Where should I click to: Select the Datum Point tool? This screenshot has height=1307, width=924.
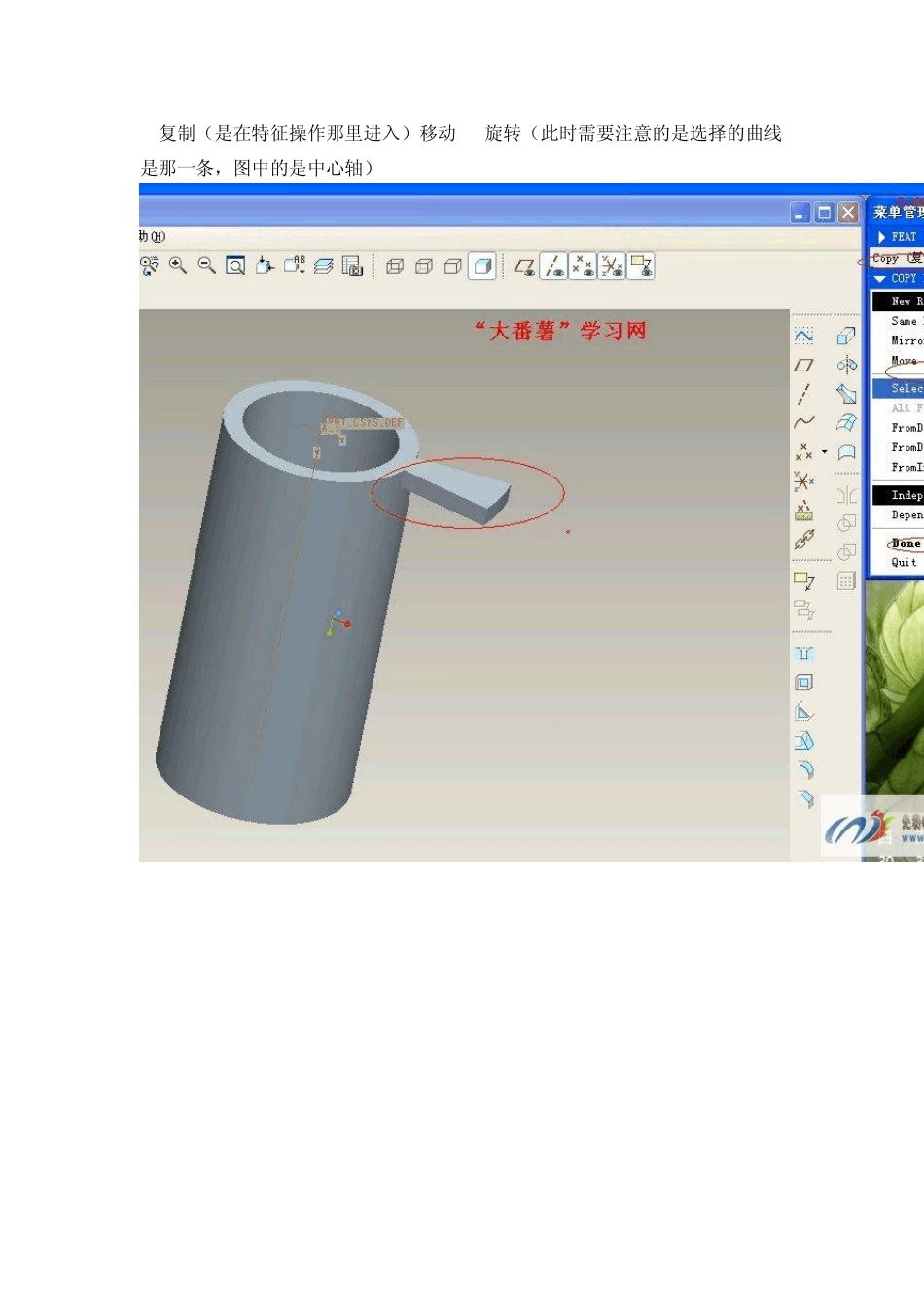pos(803,452)
